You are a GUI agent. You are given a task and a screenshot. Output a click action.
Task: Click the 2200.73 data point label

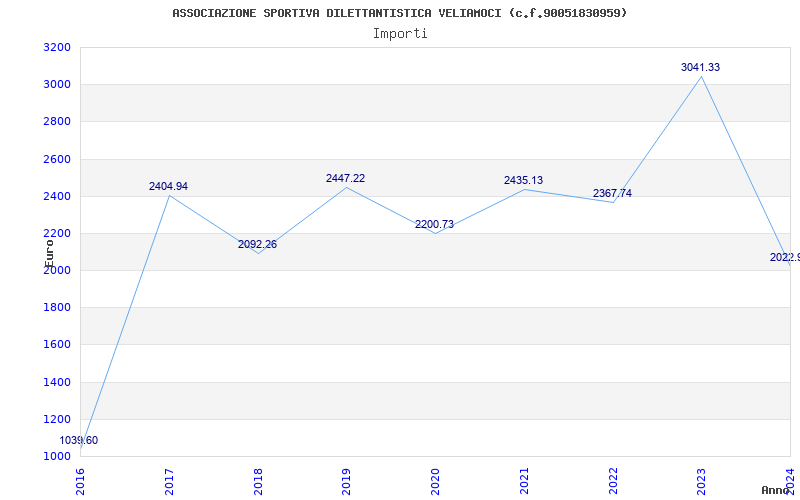pyautogui.click(x=434, y=224)
